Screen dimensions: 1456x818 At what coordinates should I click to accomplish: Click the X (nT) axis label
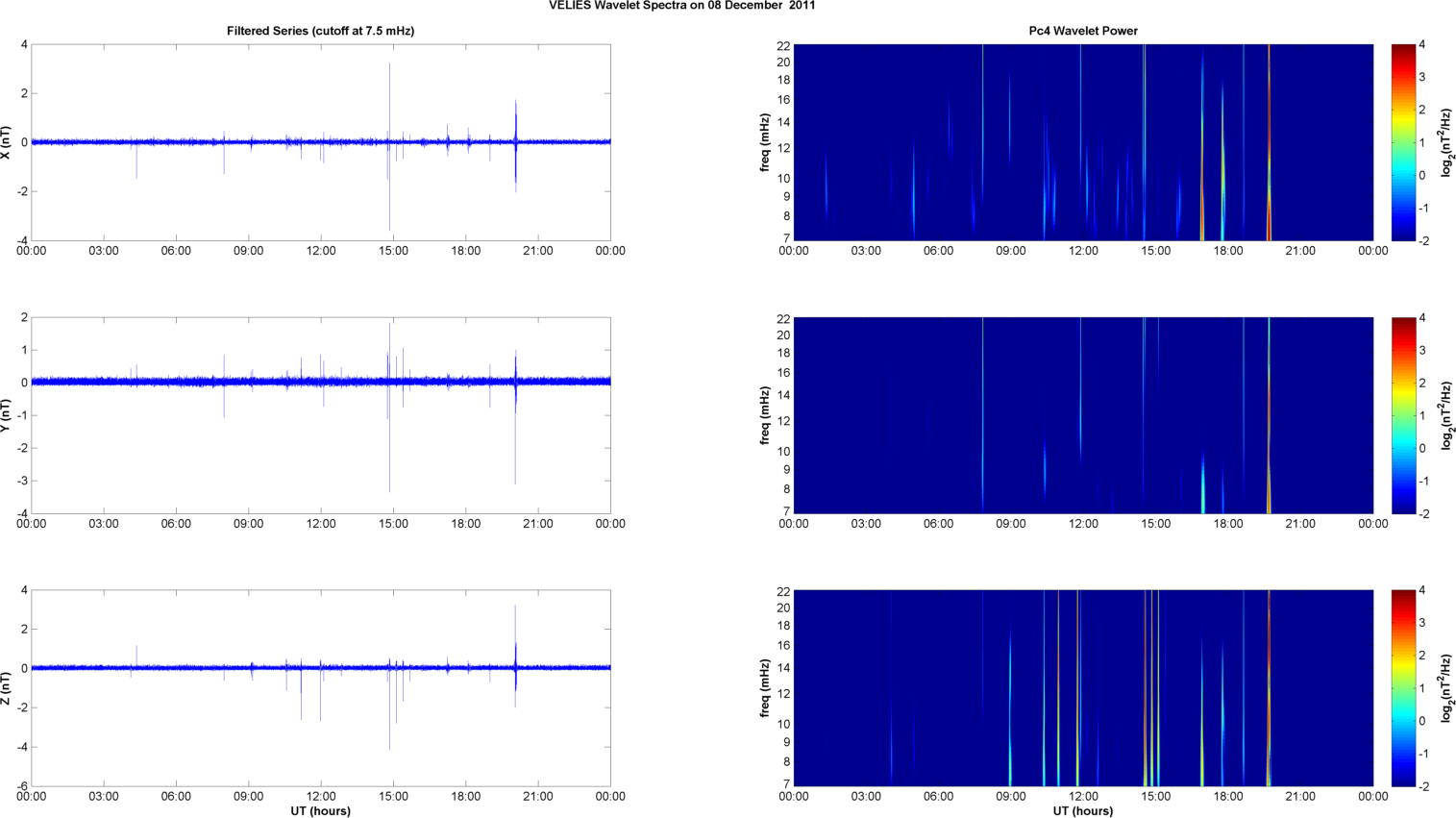(7, 142)
